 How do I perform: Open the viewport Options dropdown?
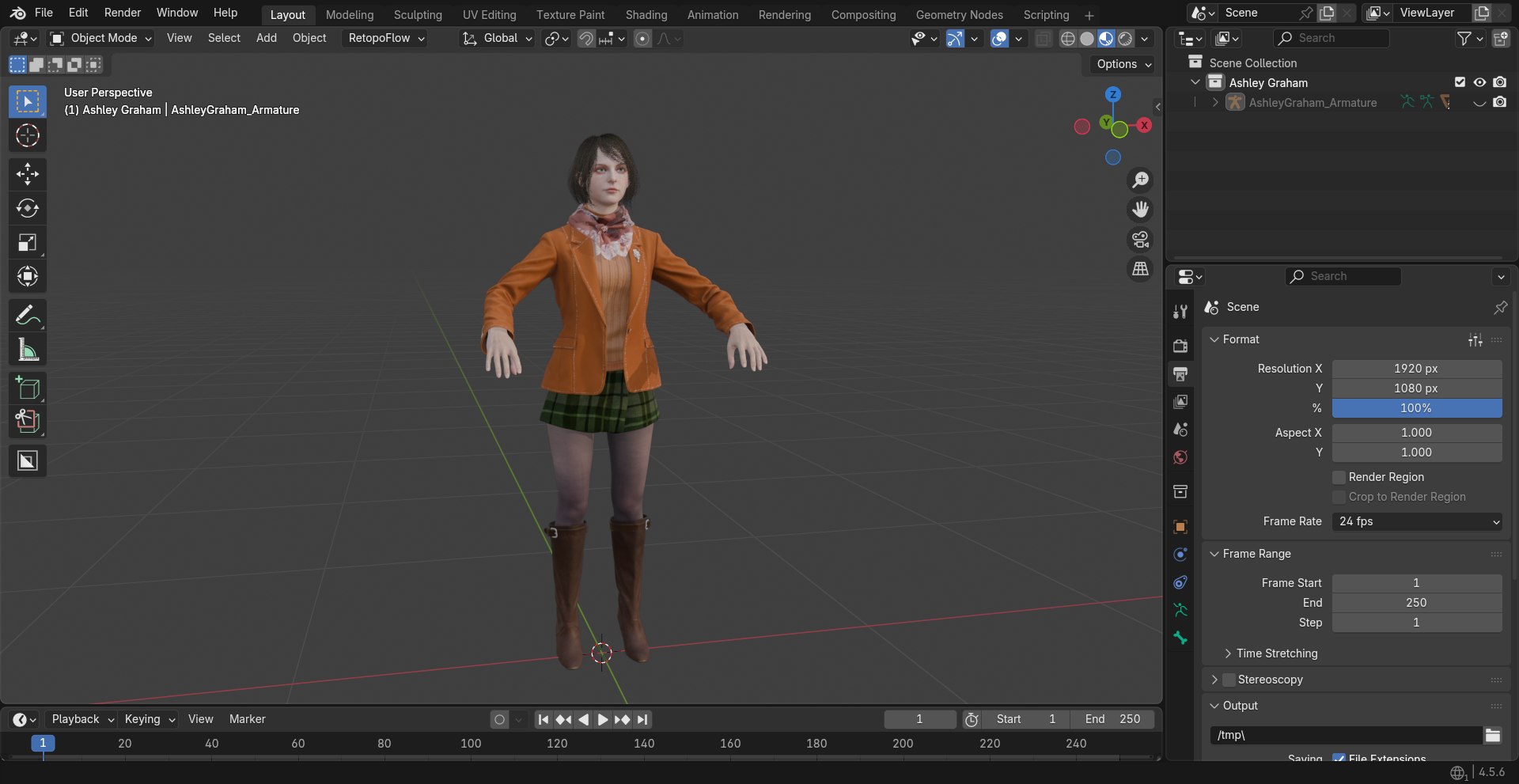[1123, 64]
